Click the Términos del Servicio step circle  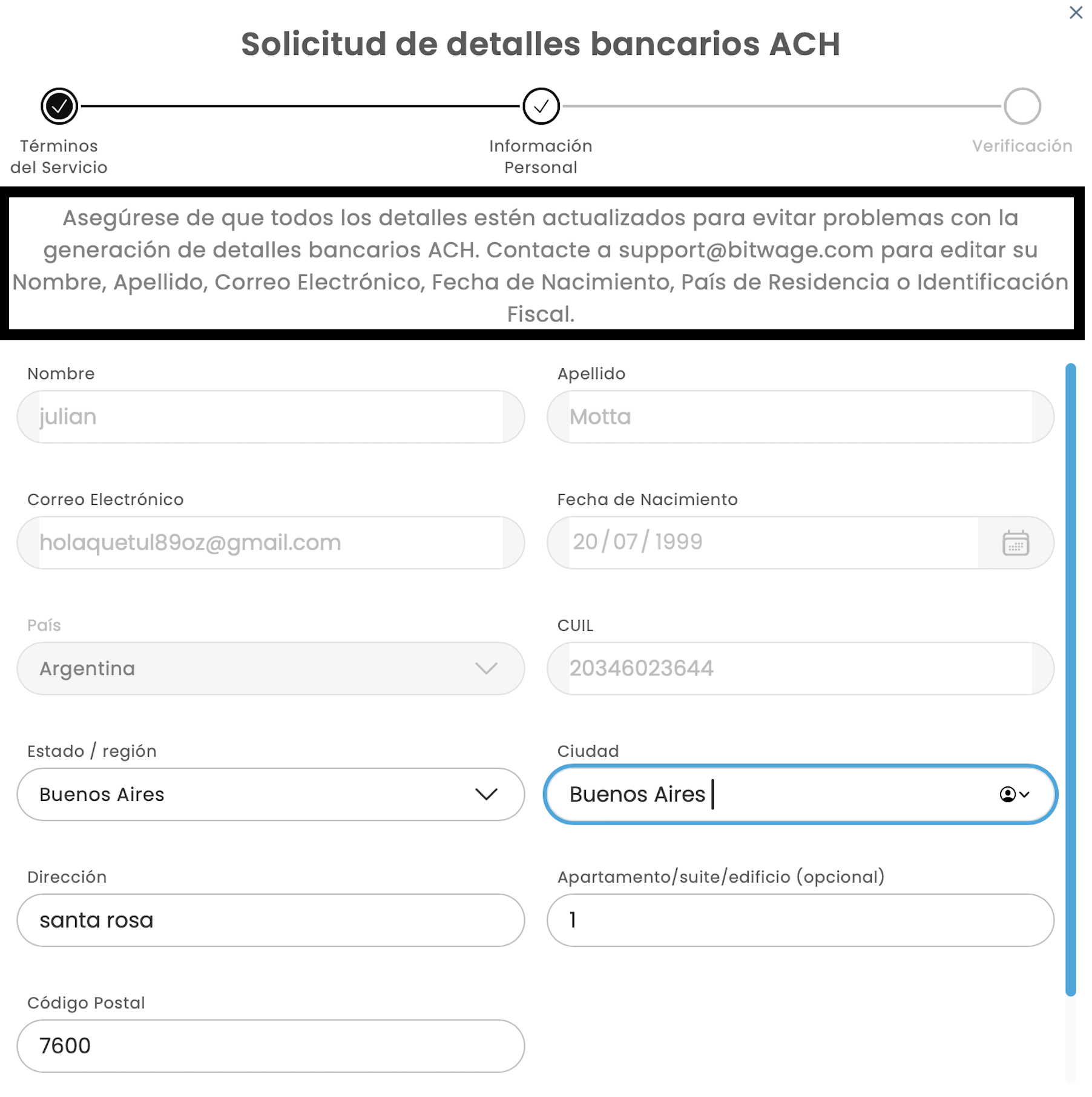point(59,107)
